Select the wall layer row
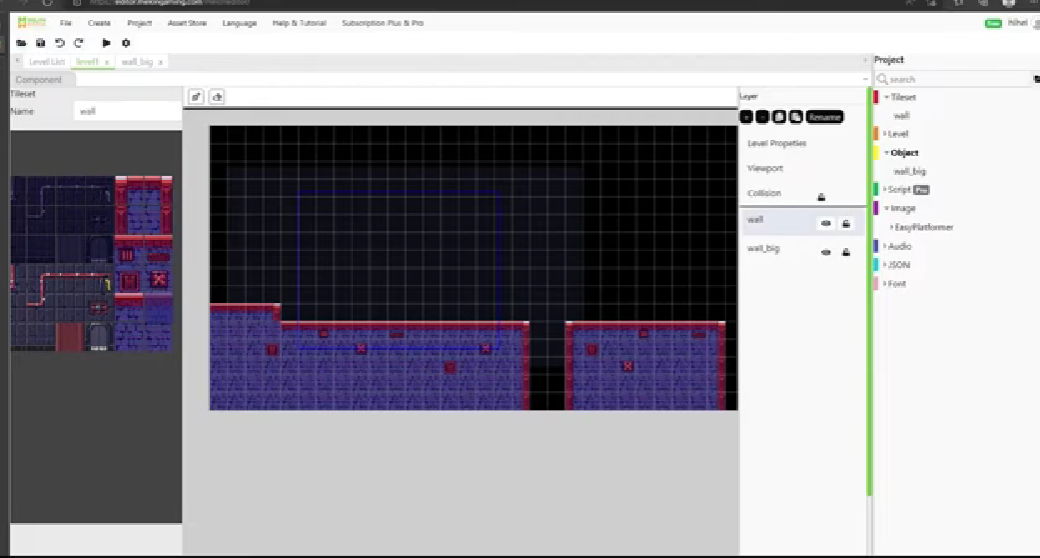The image size is (1040, 558). (x=803, y=221)
